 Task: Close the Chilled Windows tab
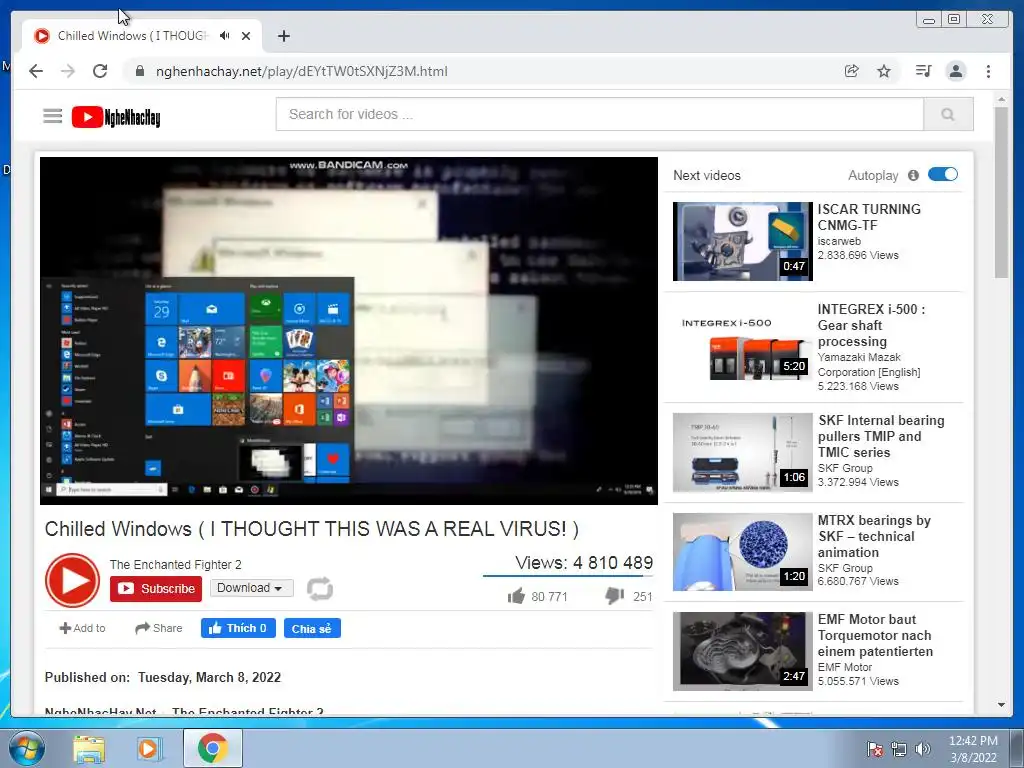pyautogui.click(x=246, y=36)
